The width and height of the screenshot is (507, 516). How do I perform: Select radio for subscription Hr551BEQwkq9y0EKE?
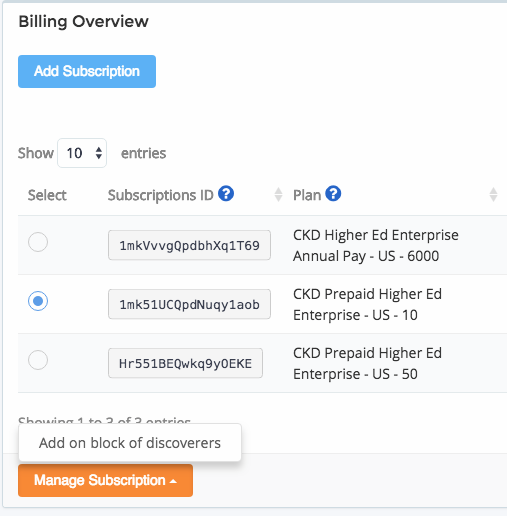pyautogui.click(x=38, y=360)
